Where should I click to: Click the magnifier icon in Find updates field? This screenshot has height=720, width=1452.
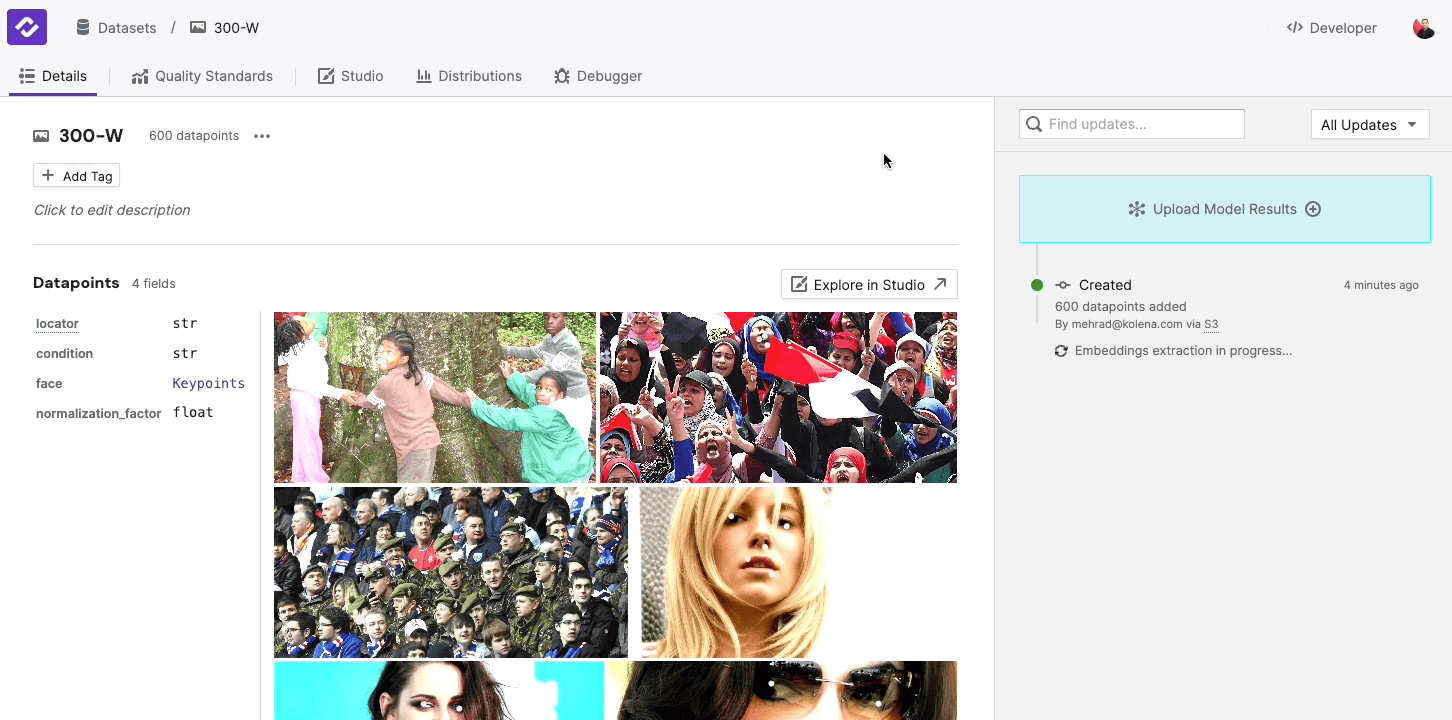1034,124
